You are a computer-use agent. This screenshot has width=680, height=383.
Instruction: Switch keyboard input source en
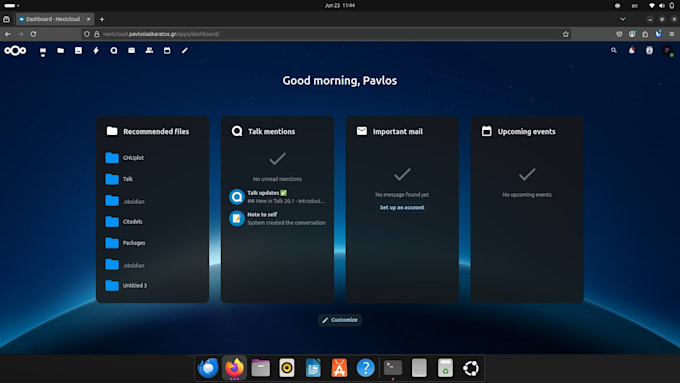point(634,6)
